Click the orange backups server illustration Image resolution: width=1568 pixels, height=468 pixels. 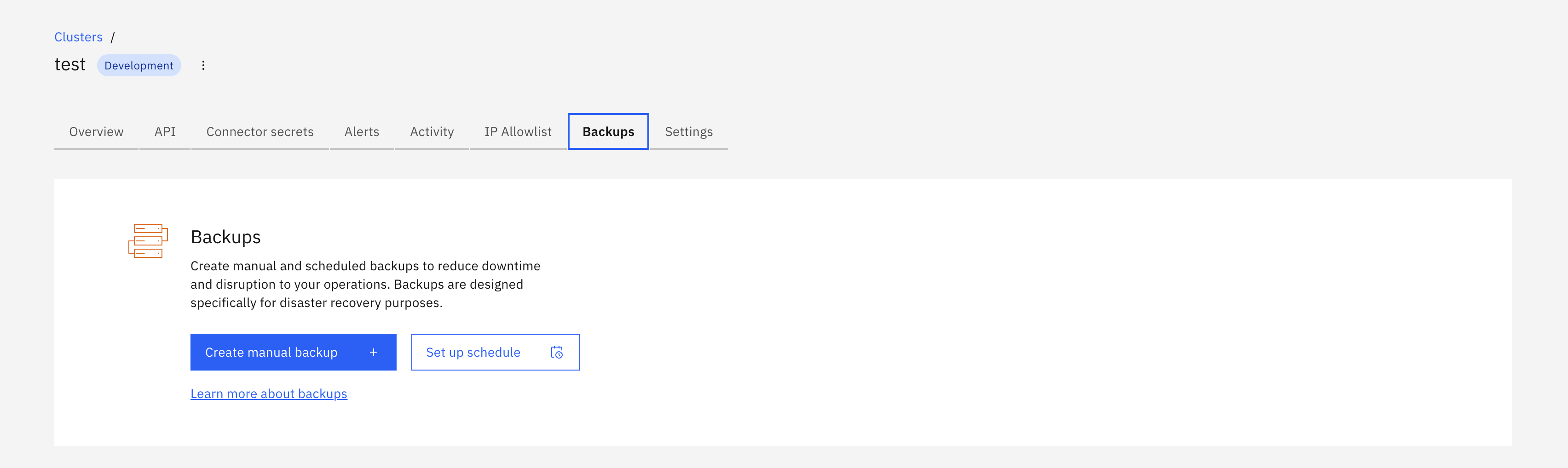pyautogui.click(x=148, y=241)
